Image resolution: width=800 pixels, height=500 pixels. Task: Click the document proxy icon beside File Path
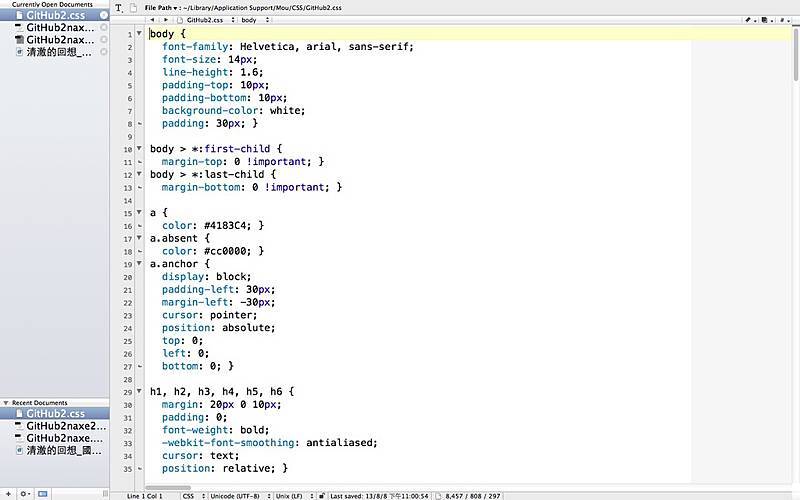pos(134,8)
